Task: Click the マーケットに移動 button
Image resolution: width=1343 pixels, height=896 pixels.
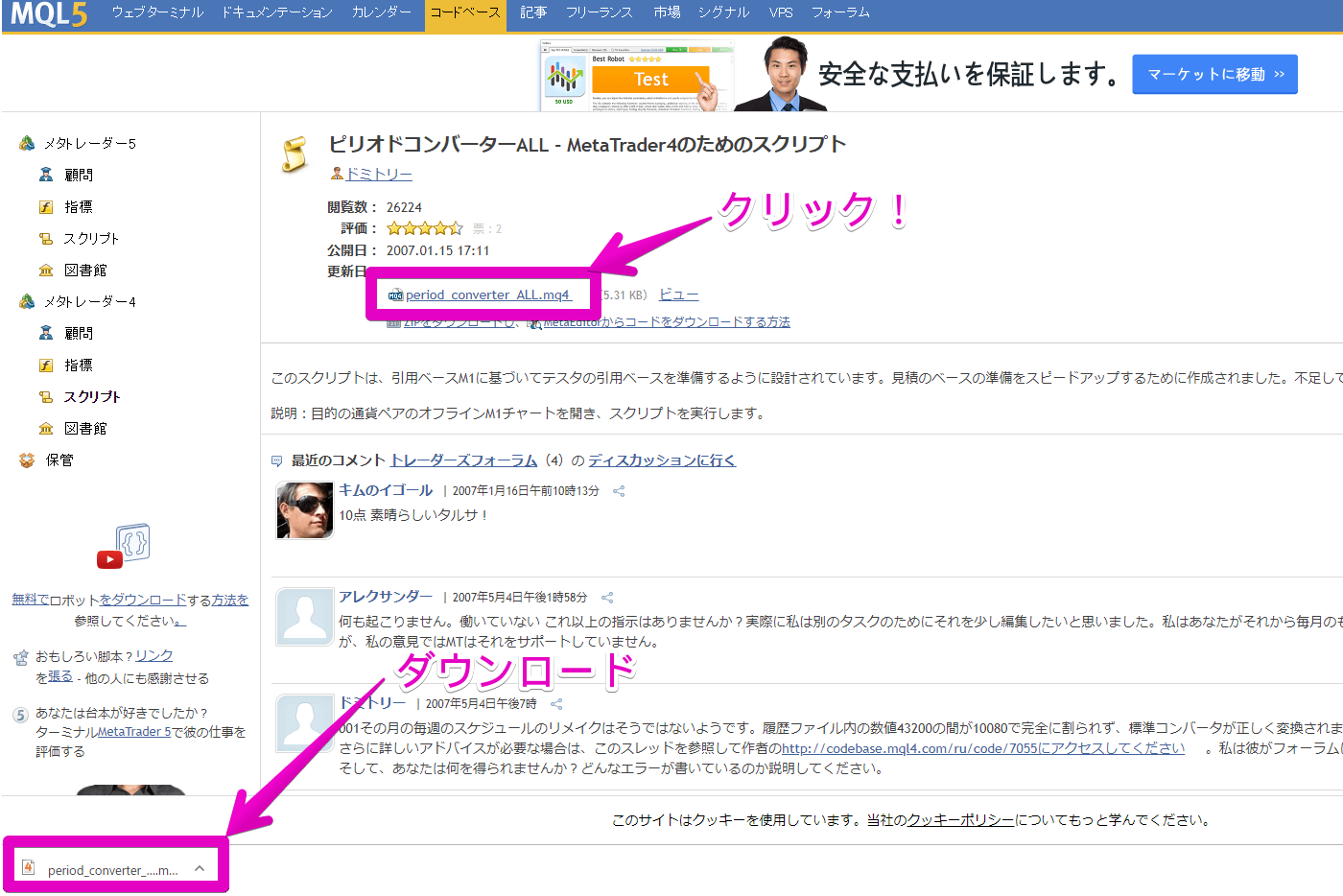Action: pyautogui.click(x=1214, y=74)
